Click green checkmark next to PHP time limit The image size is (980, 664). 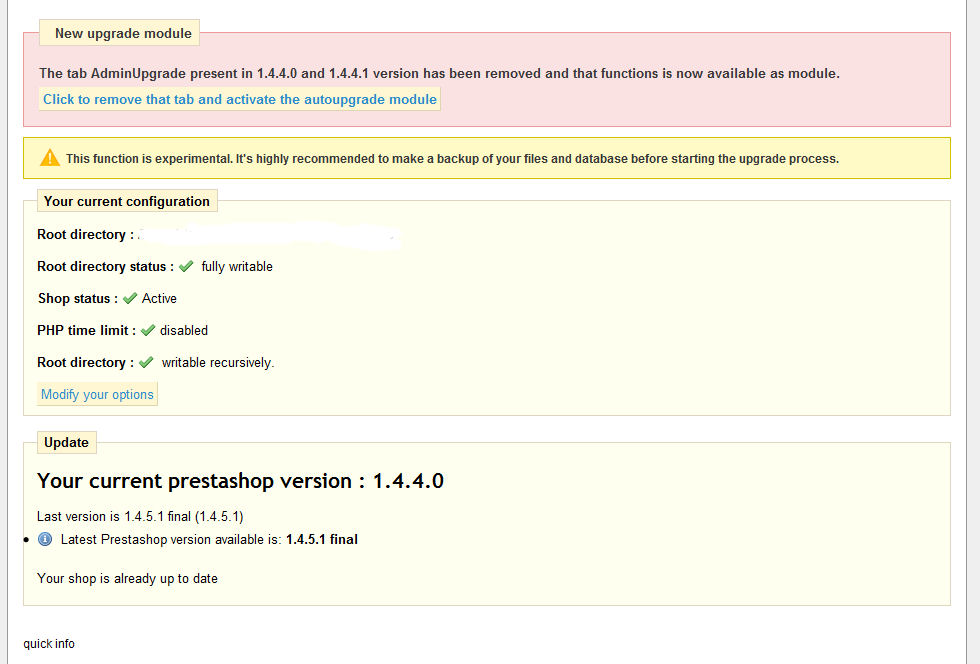tap(148, 330)
